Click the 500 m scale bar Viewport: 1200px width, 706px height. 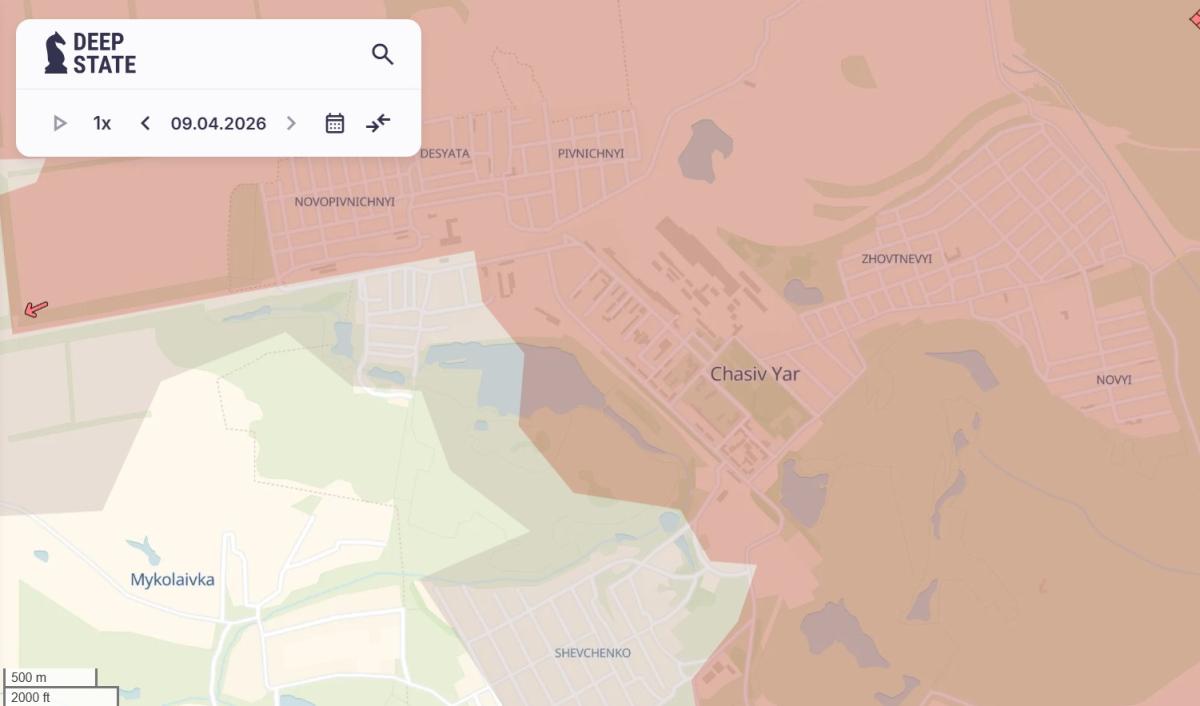tap(50, 677)
